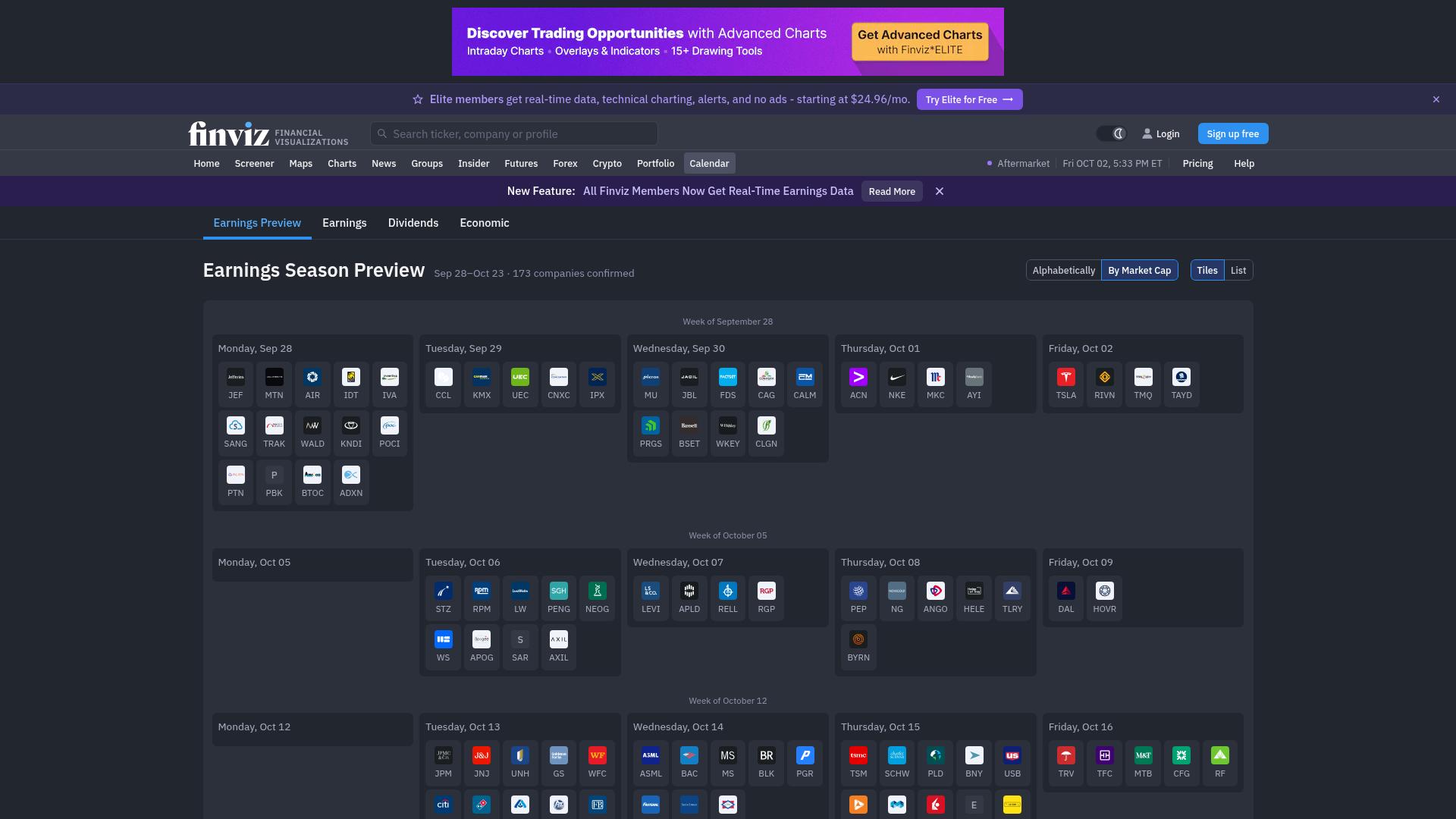Click Try Elite for Free button

(x=969, y=99)
